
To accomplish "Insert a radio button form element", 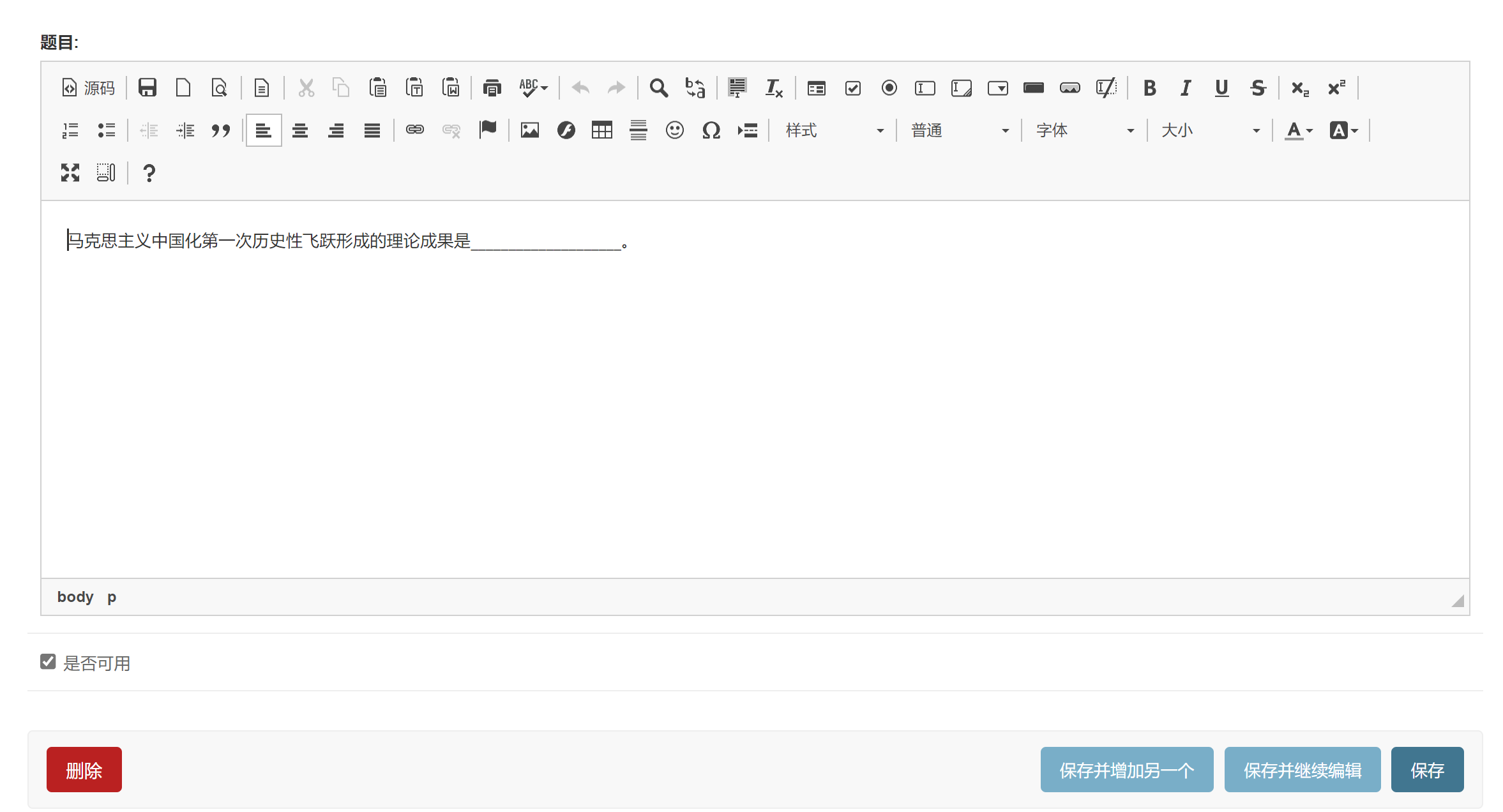I will pyautogui.click(x=889, y=87).
